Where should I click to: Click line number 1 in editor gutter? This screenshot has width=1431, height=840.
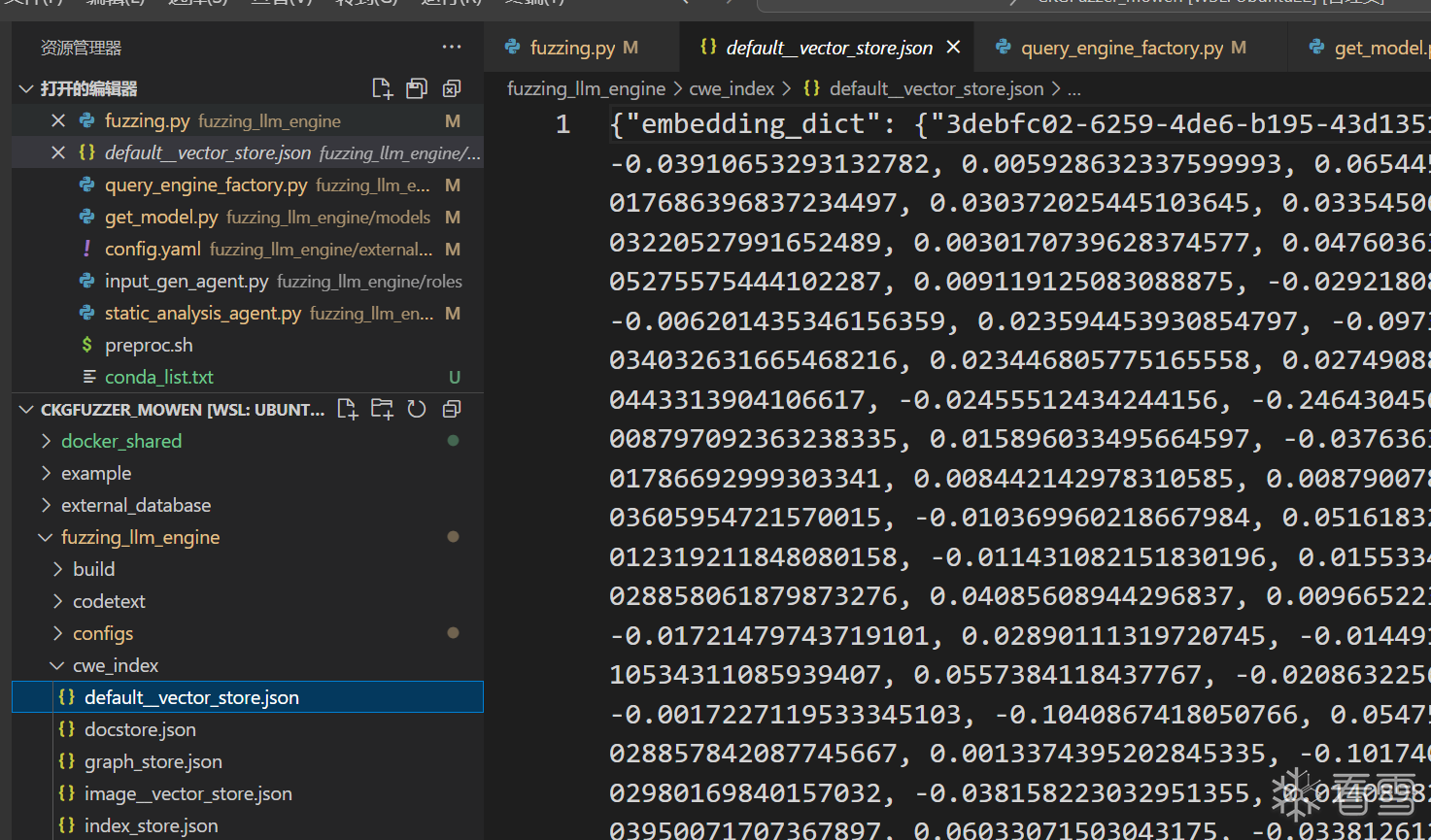(x=562, y=124)
